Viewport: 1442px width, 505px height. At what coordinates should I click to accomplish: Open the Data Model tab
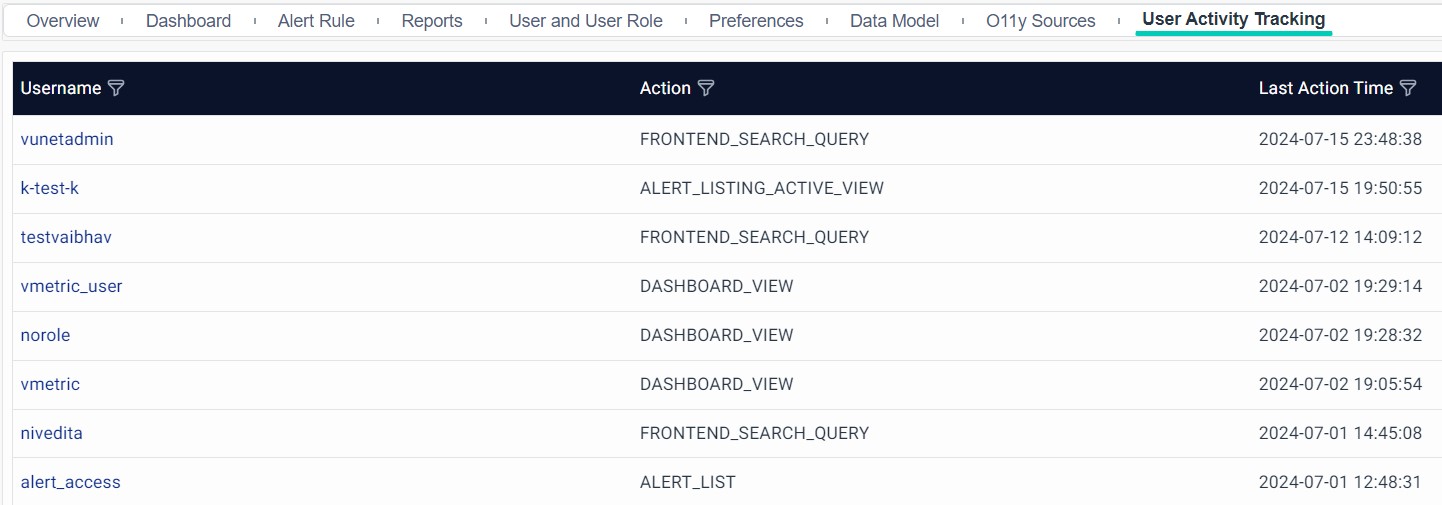point(894,21)
